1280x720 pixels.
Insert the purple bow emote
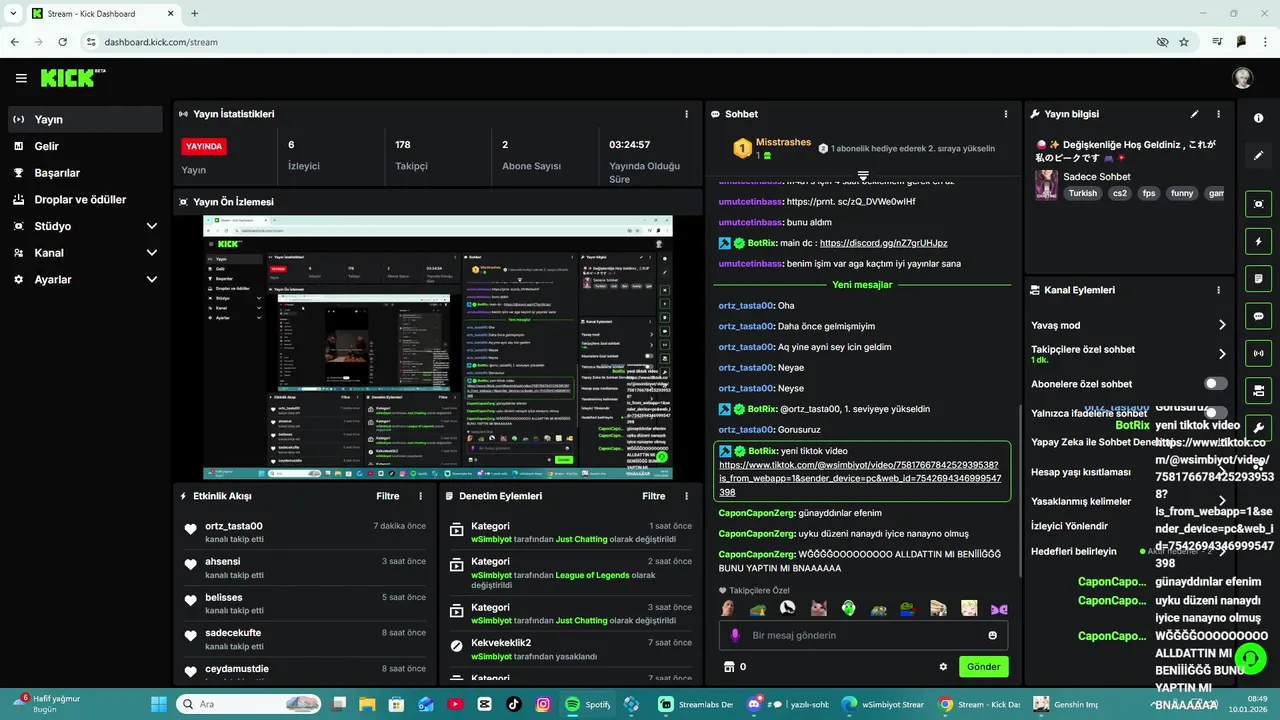pos(999,608)
